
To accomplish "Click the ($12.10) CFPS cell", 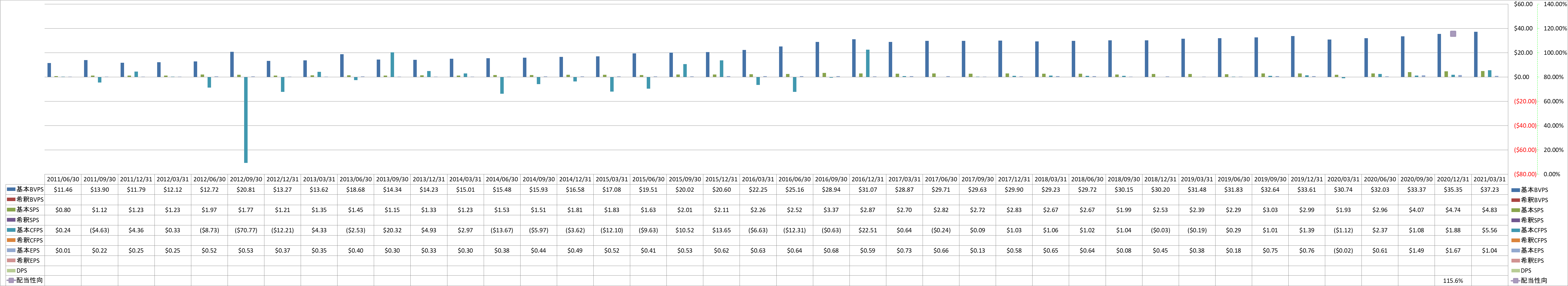I will click(612, 230).
